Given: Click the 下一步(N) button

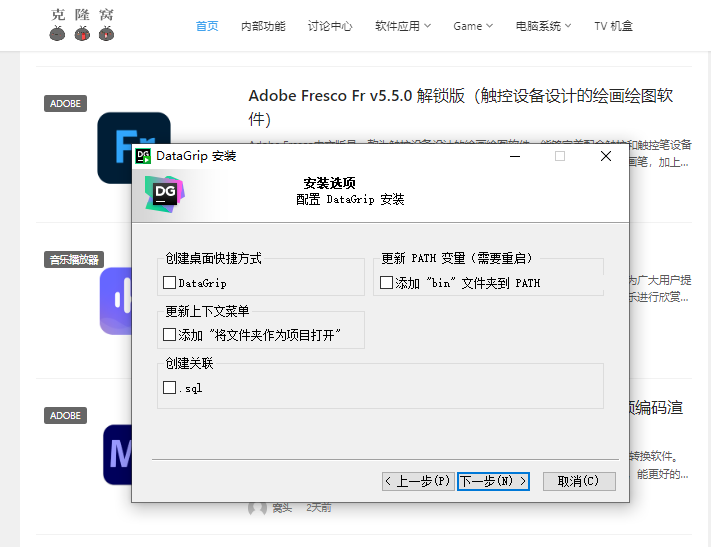Looking at the screenshot, I should tap(493, 481).
